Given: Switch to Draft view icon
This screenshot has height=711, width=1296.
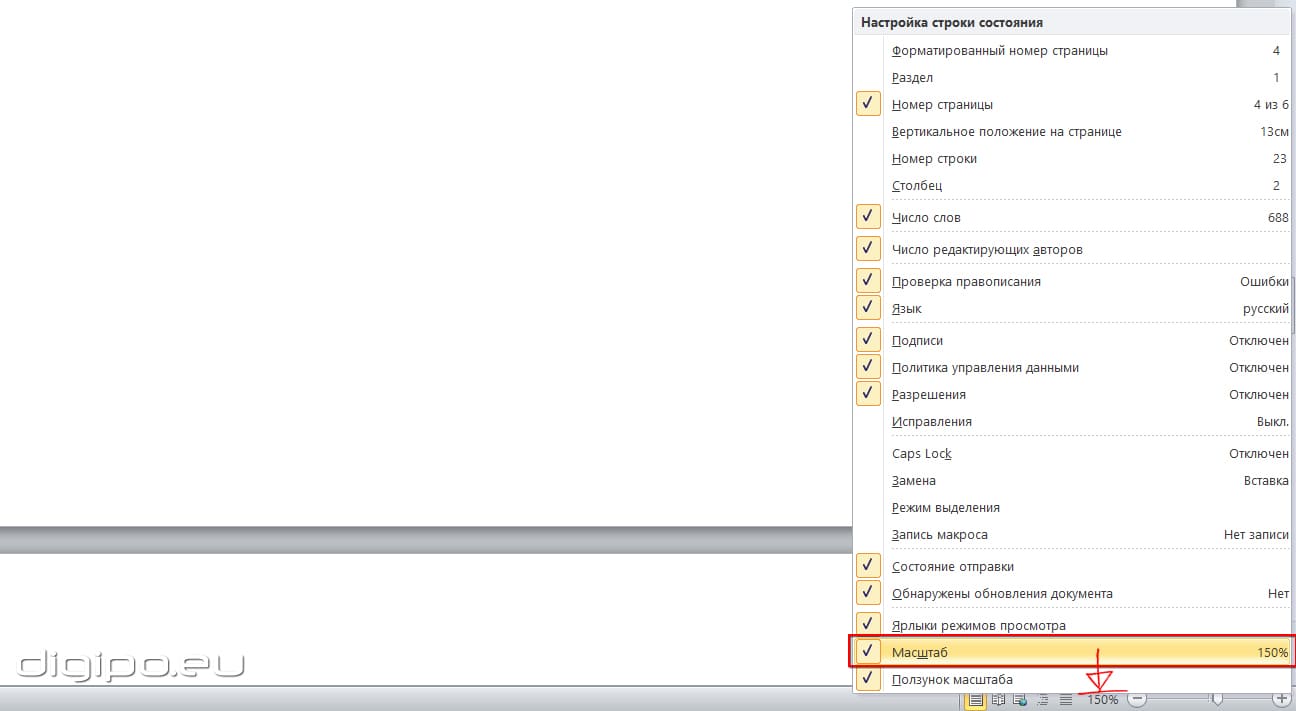Looking at the screenshot, I should 1066,700.
